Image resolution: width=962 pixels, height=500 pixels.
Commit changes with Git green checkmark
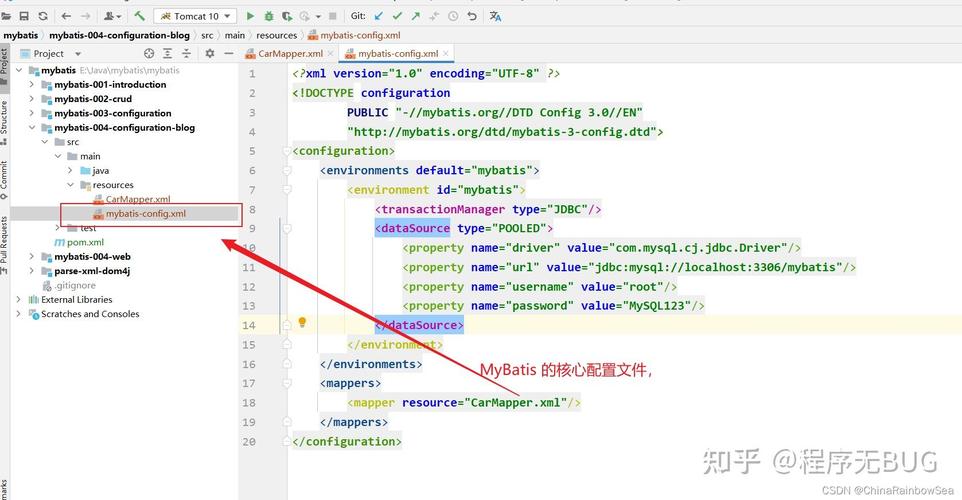tap(398, 16)
